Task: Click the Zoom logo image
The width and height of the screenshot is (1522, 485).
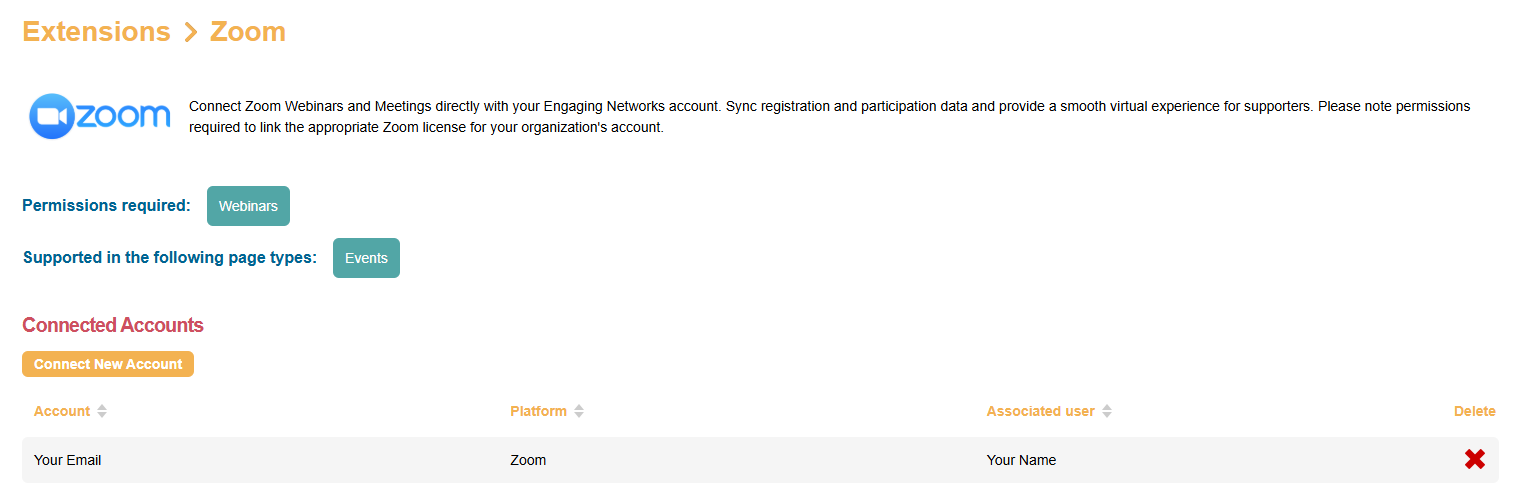Action: tap(100, 116)
